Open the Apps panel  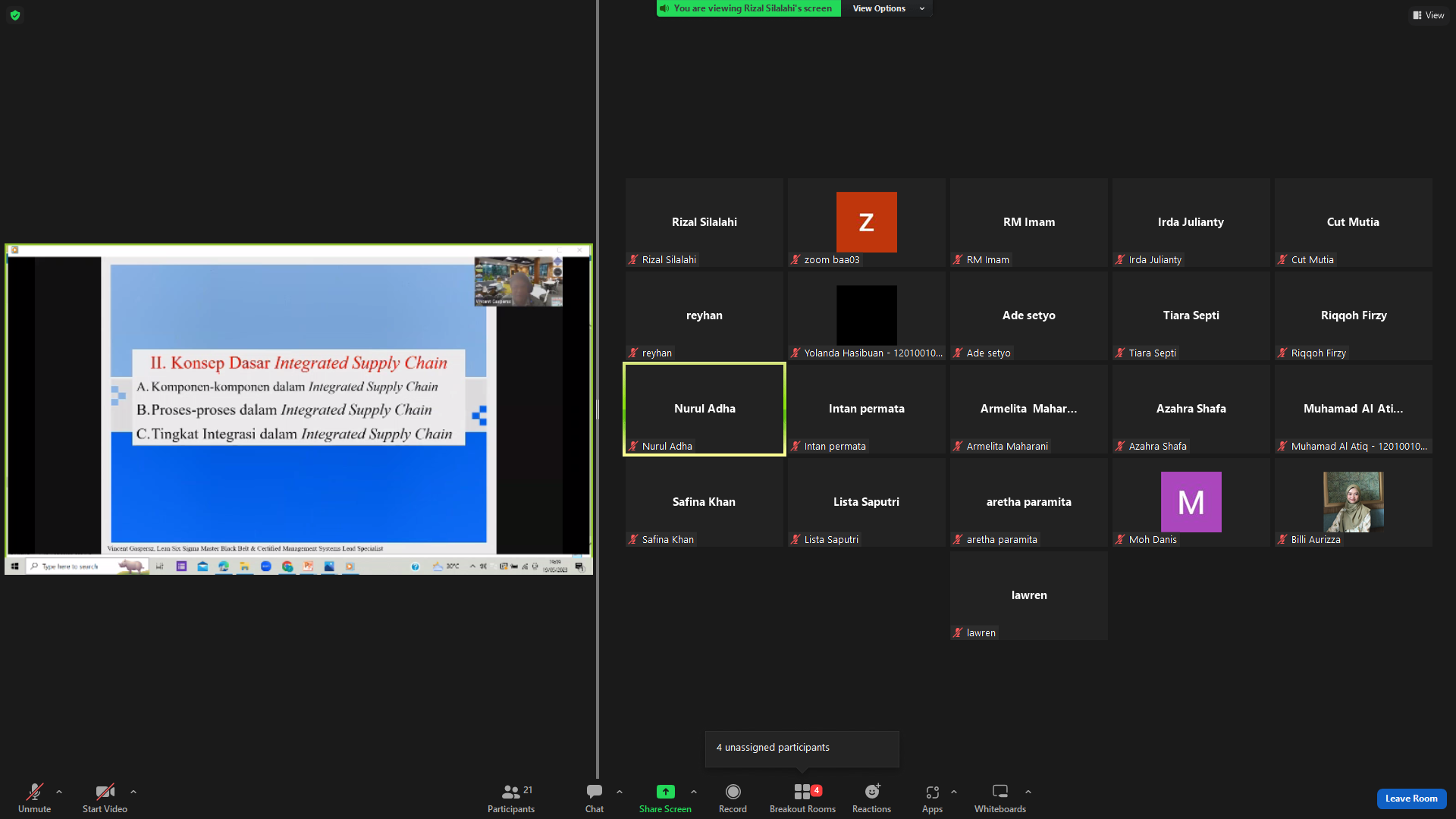[932, 798]
